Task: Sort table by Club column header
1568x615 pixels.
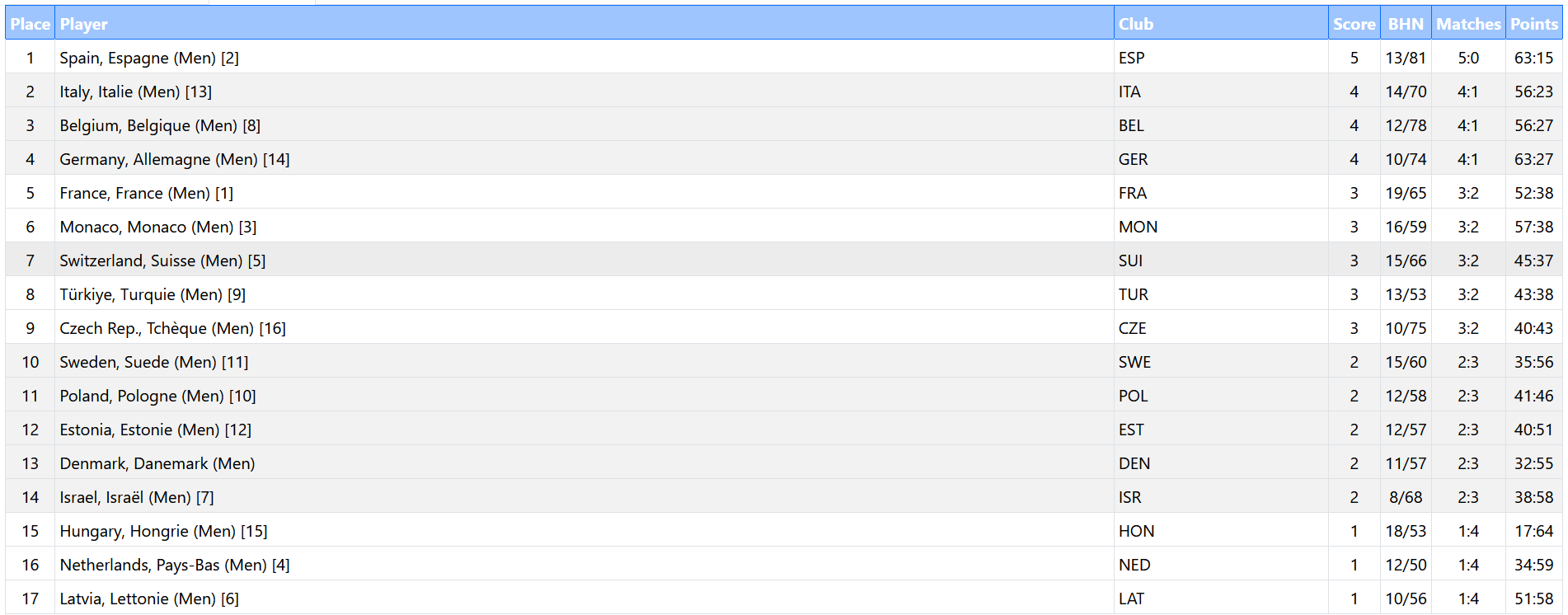Action: click(1135, 24)
